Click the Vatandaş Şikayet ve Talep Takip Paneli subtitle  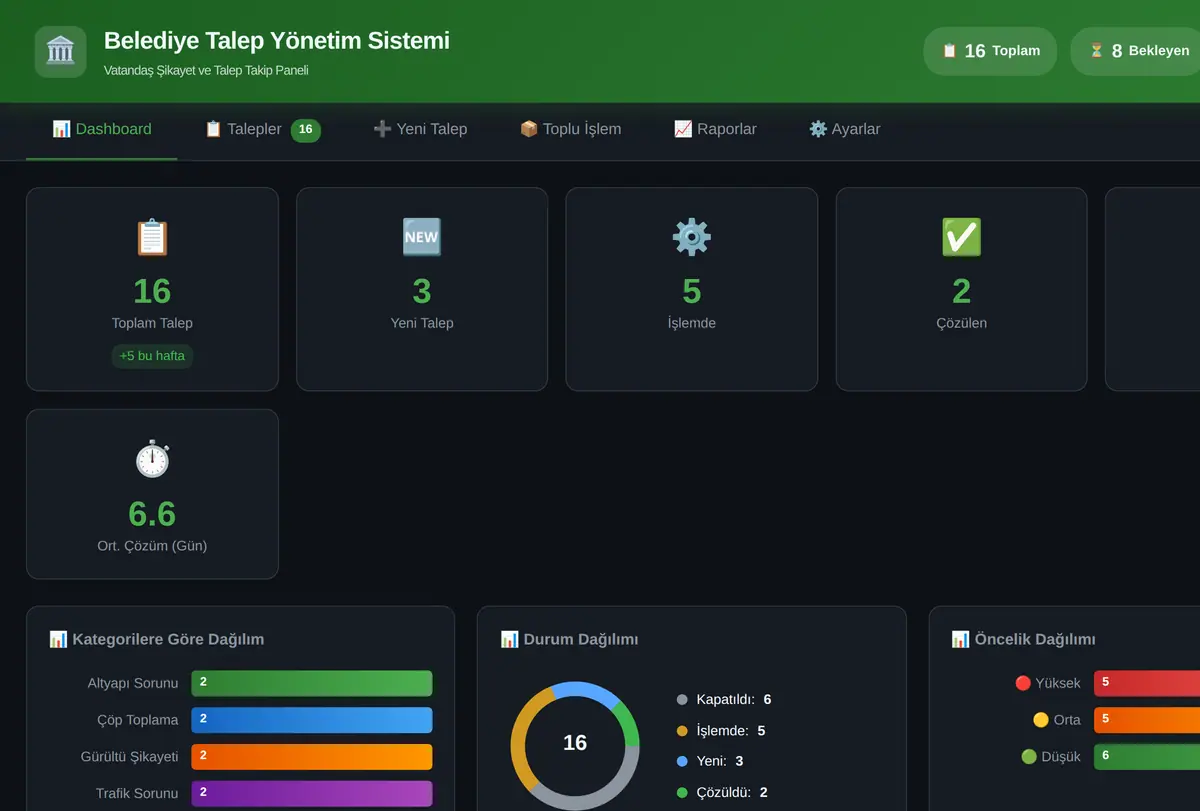[x=206, y=71]
